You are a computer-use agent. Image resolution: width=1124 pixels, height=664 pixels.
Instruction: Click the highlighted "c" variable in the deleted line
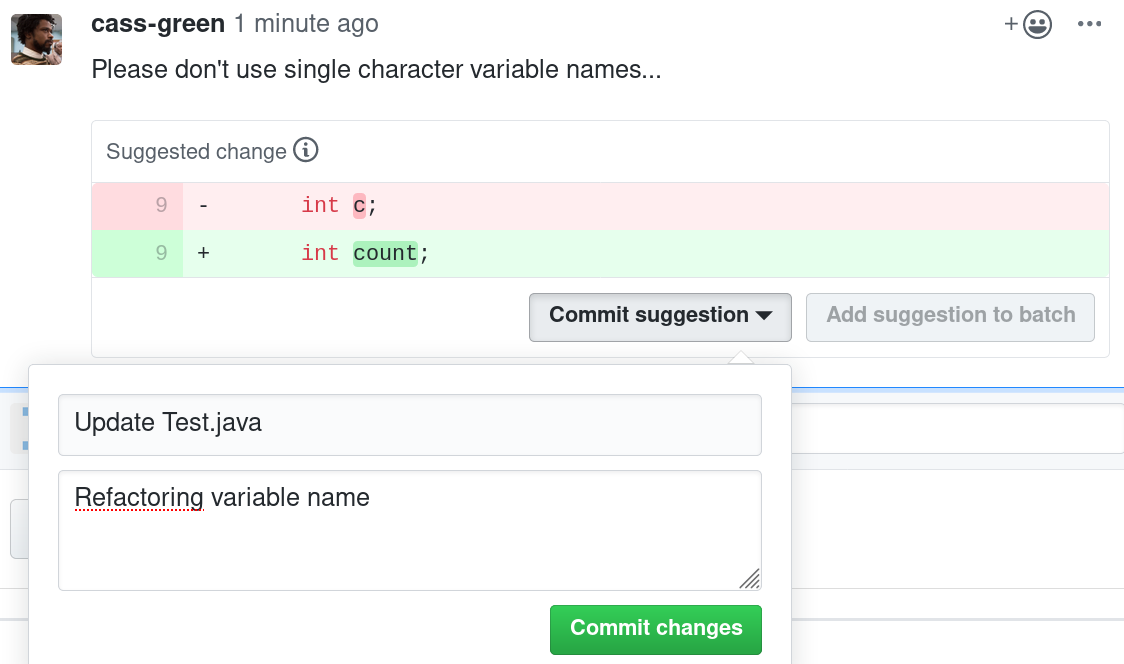[360, 205]
